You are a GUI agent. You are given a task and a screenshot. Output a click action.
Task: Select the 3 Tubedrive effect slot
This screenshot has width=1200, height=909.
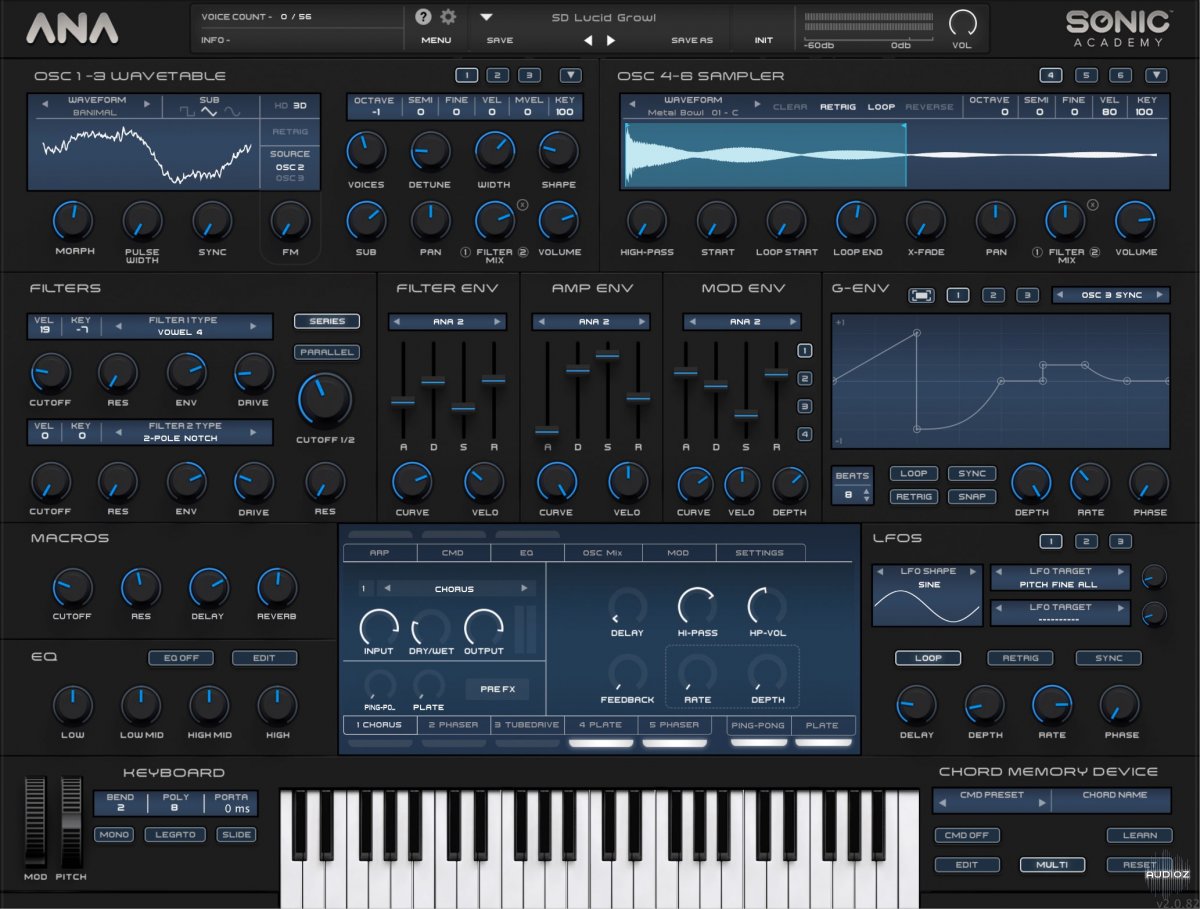point(527,725)
